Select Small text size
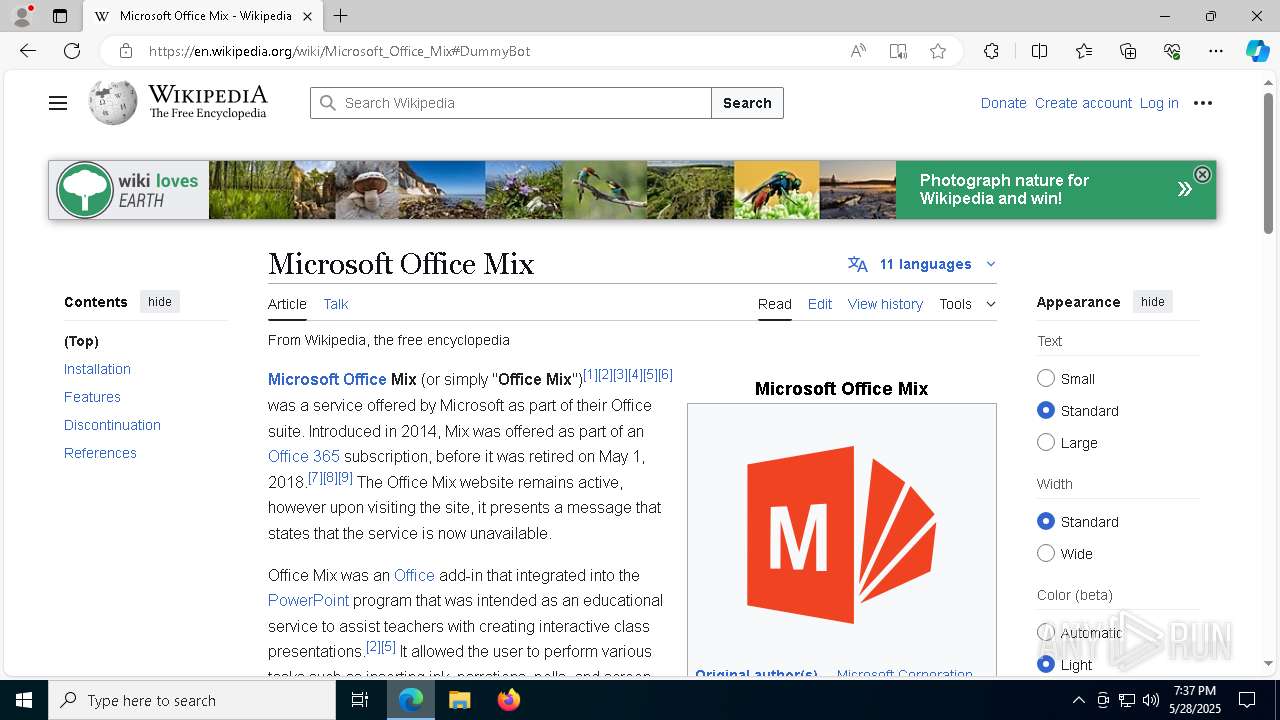1280x720 pixels. (x=1046, y=378)
